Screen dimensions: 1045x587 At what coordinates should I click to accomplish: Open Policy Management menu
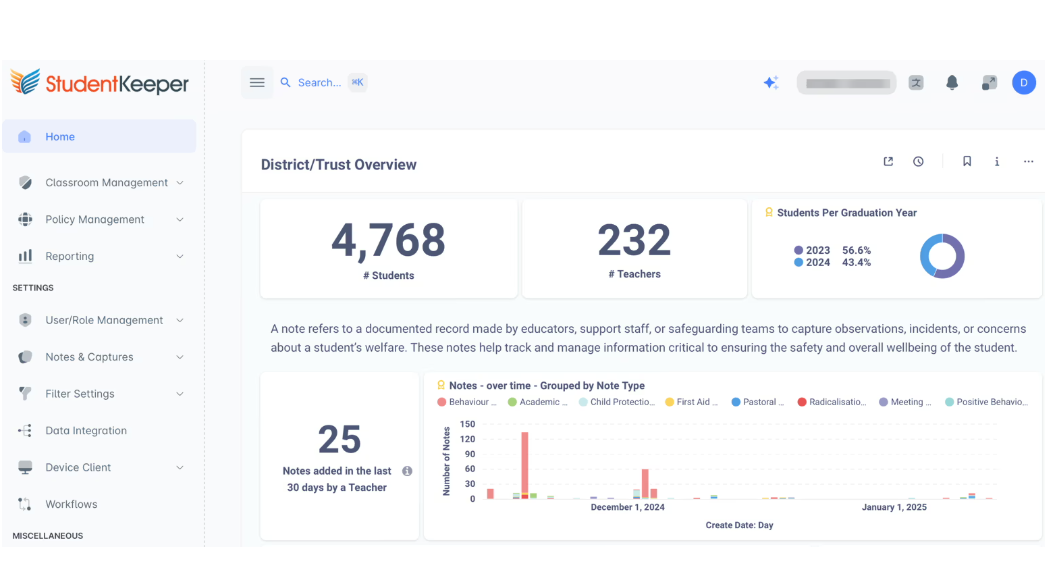click(99, 219)
